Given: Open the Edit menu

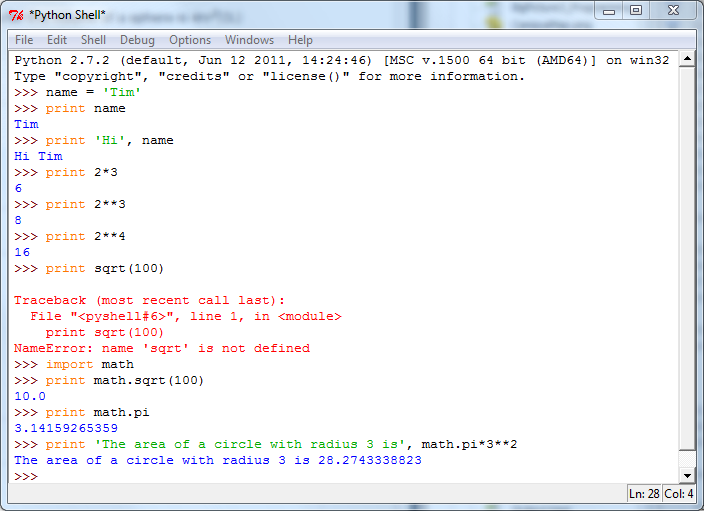Looking at the screenshot, I should pyautogui.click(x=57, y=40).
